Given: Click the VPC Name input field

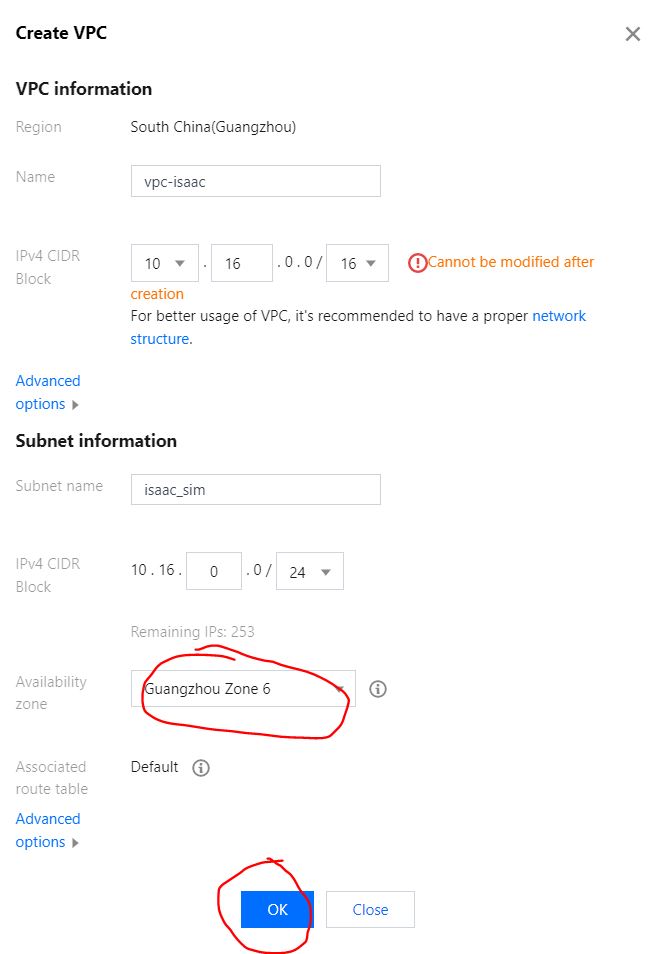Looking at the screenshot, I should 255,181.
